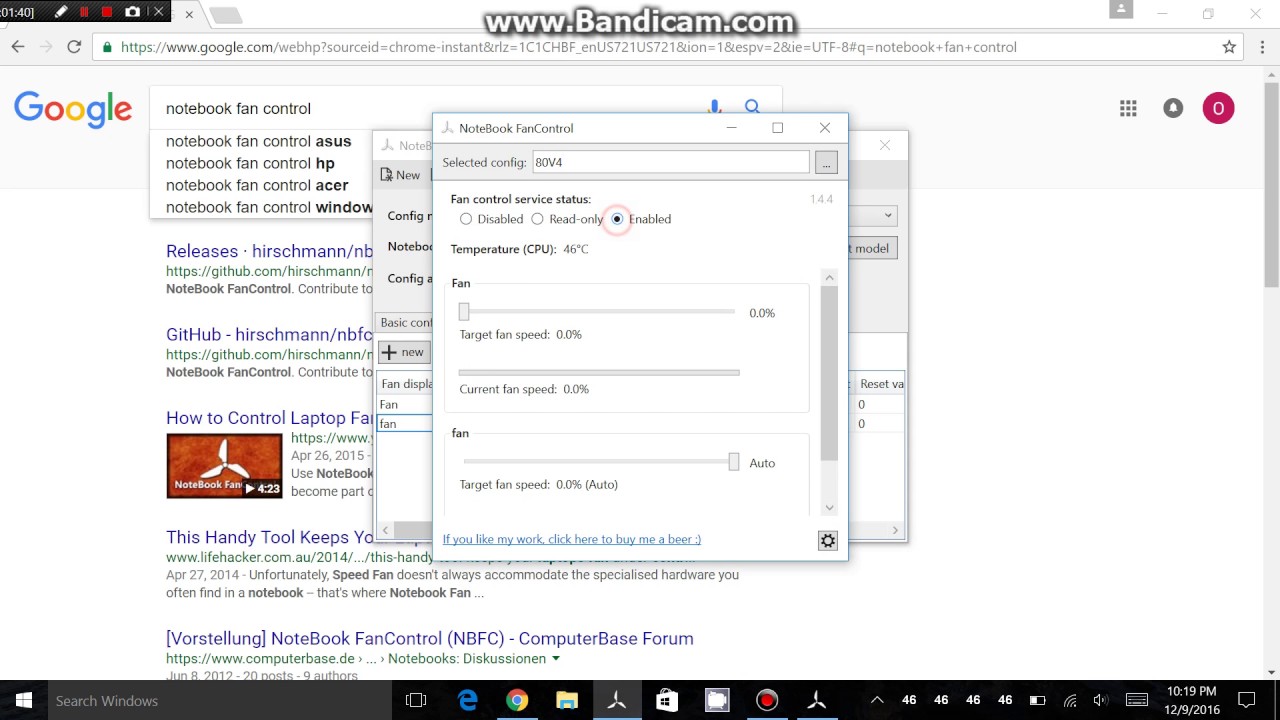The height and width of the screenshot is (720, 1280).
Task: Choose suggestion notebook fan control hp
Action: [x=250, y=163]
